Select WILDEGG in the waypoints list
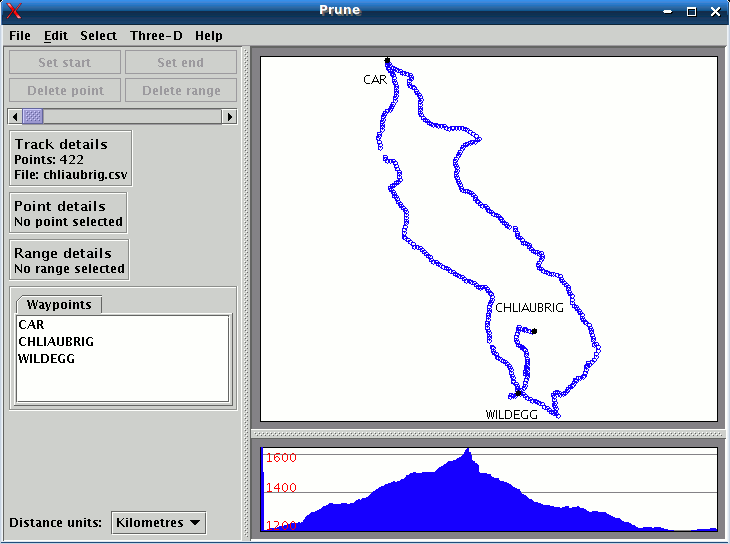This screenshot has height=544, width=730. pos(46,359)
